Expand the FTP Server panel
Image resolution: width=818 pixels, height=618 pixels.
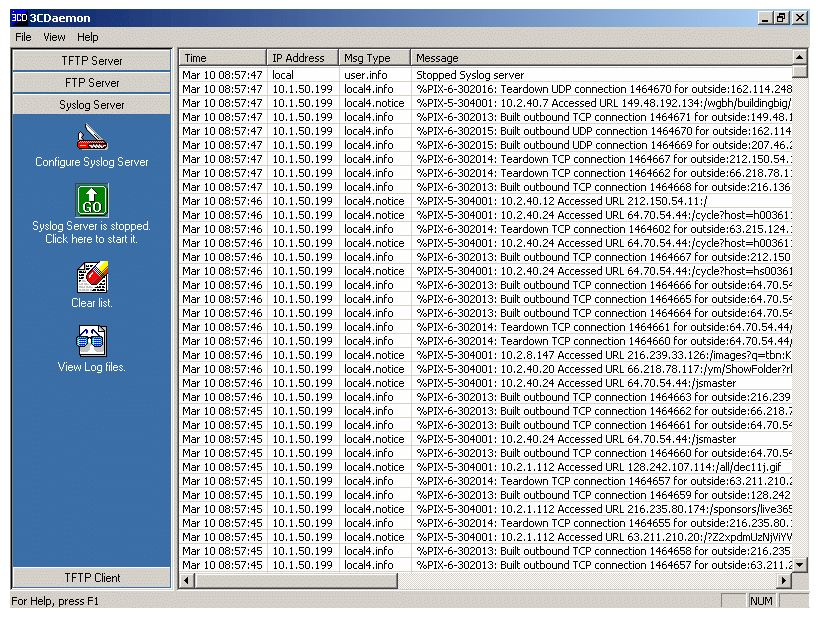pyautogui.click(x=91, y=83)
